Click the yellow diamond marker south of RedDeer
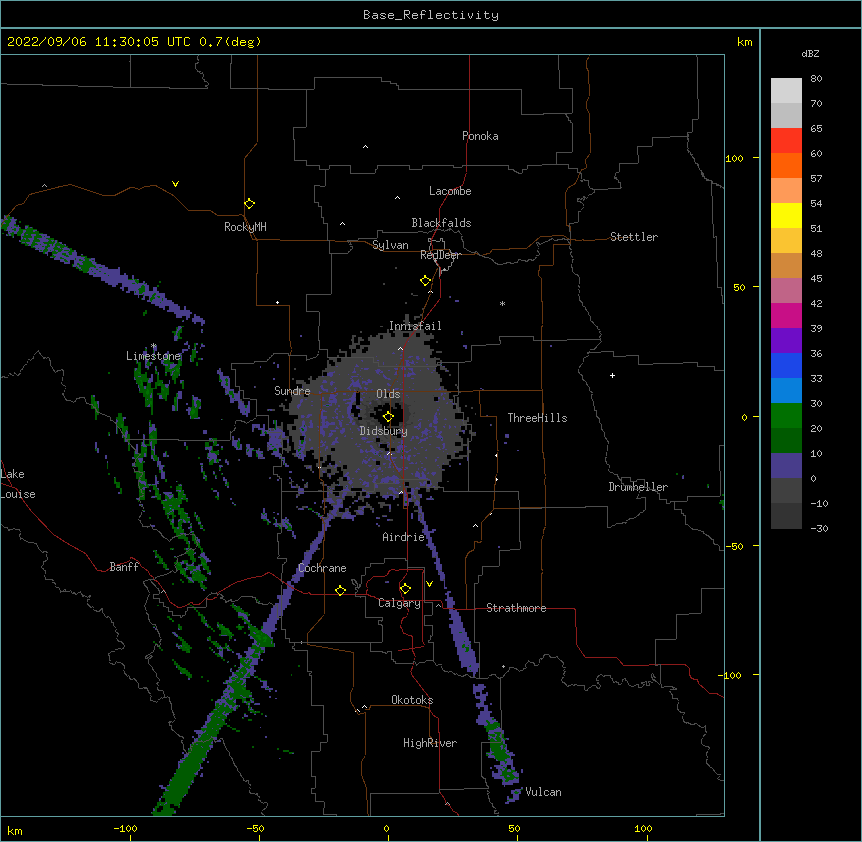This screenshot has width=862, height=842. 425,280
